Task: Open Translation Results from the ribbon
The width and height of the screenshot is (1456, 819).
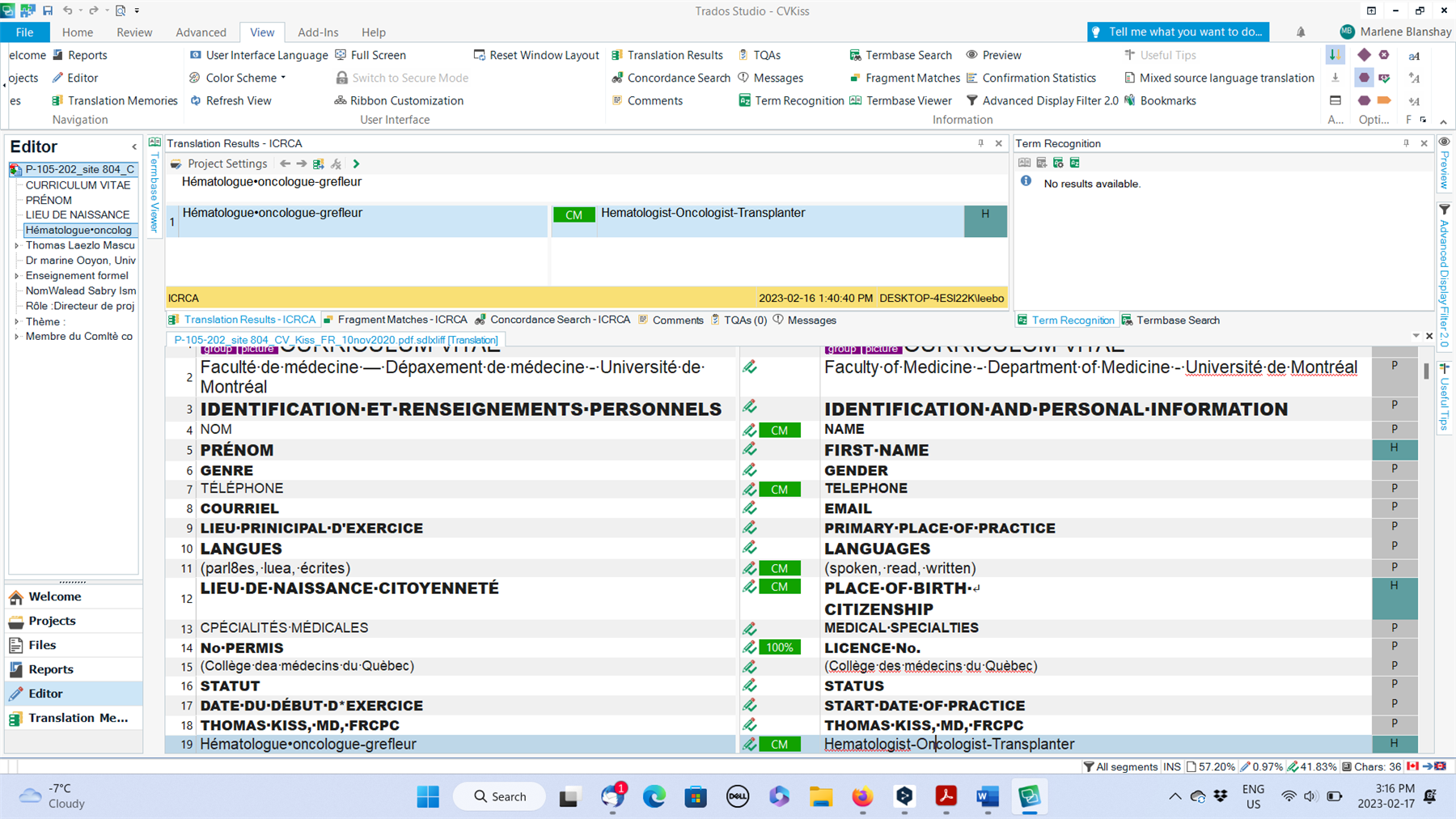Action: 667,55
